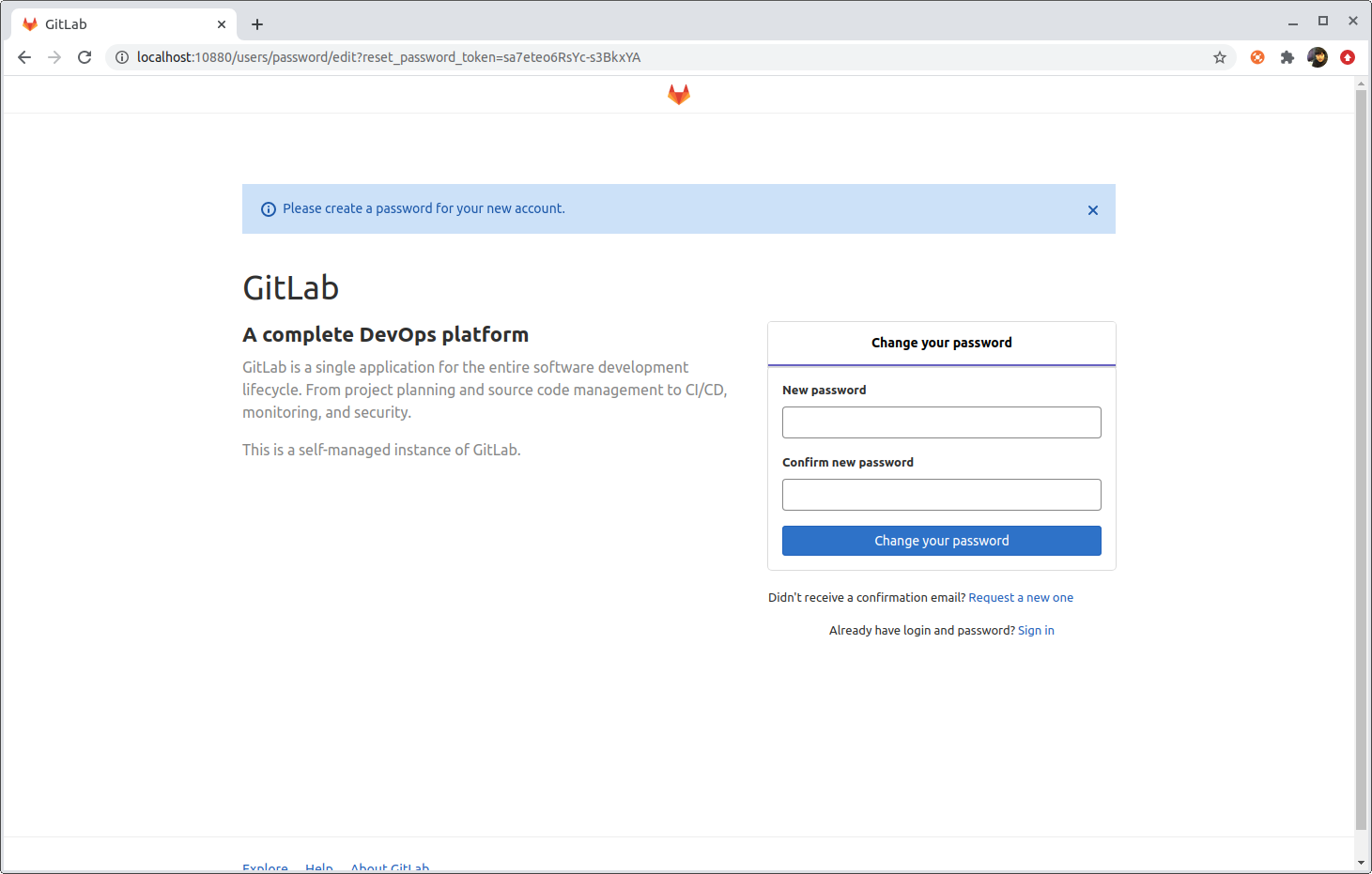Viewport: 1372px width, 874px height.
Task: Click the GitLab fox logo in header
Action: click(x=679, y=95)
